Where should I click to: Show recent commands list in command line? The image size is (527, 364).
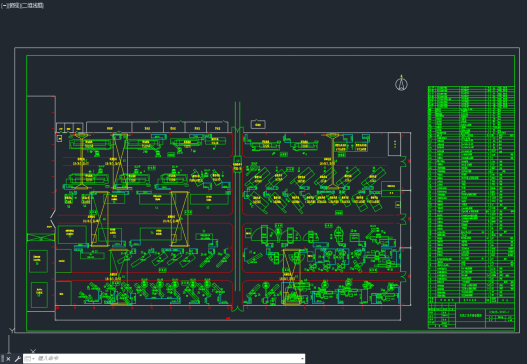(x=29, y=359)
